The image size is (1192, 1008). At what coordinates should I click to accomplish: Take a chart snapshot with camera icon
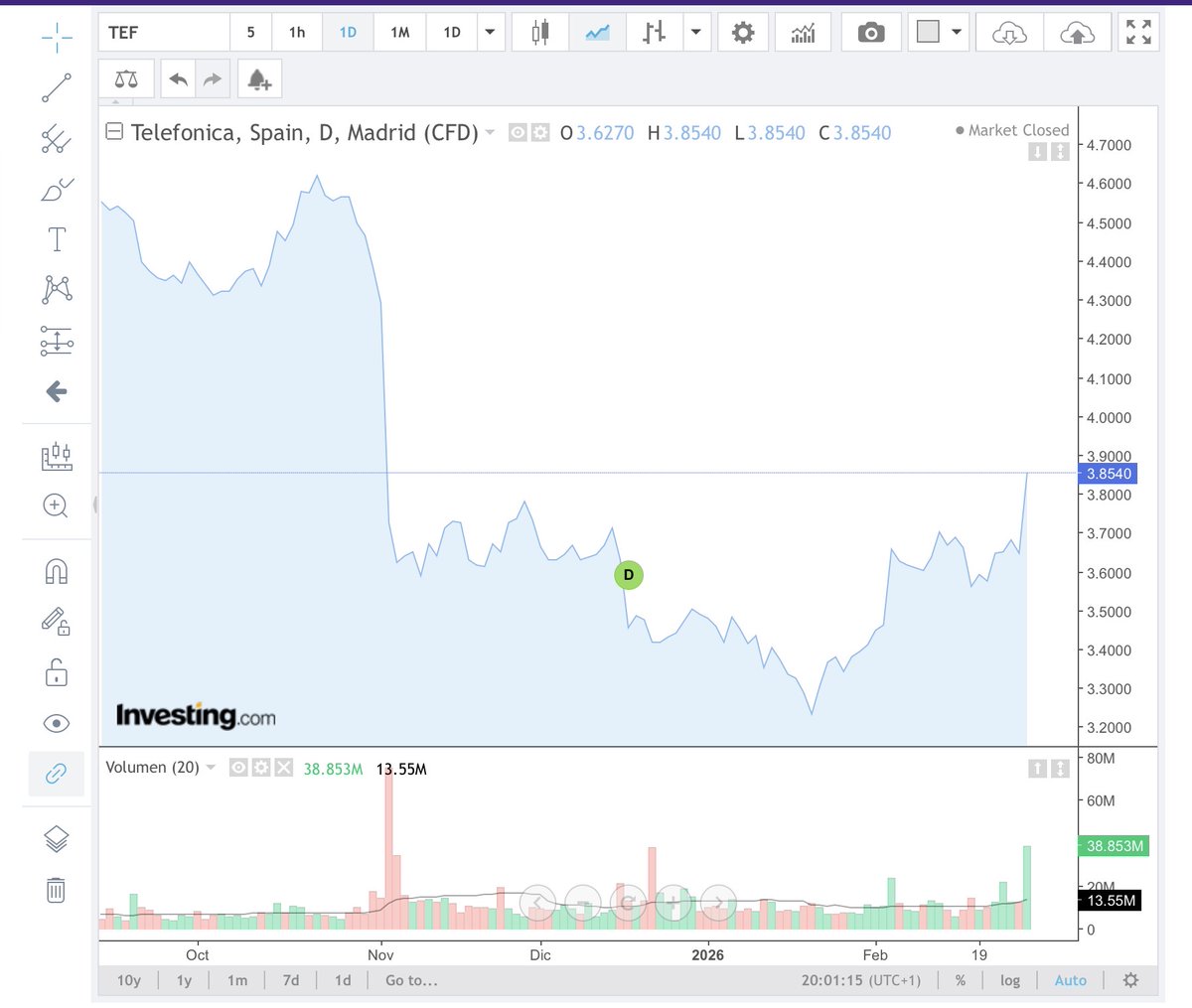pos(871,33)
